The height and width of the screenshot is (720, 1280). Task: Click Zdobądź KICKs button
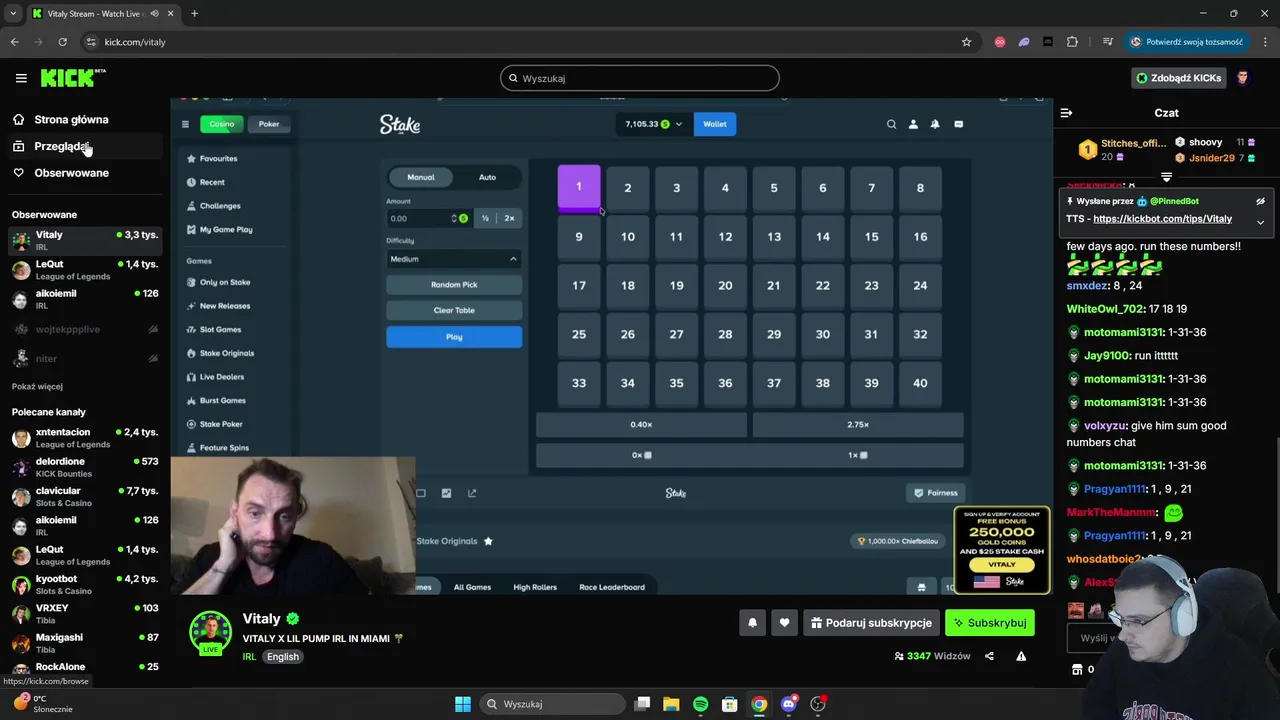point(1178,78)
